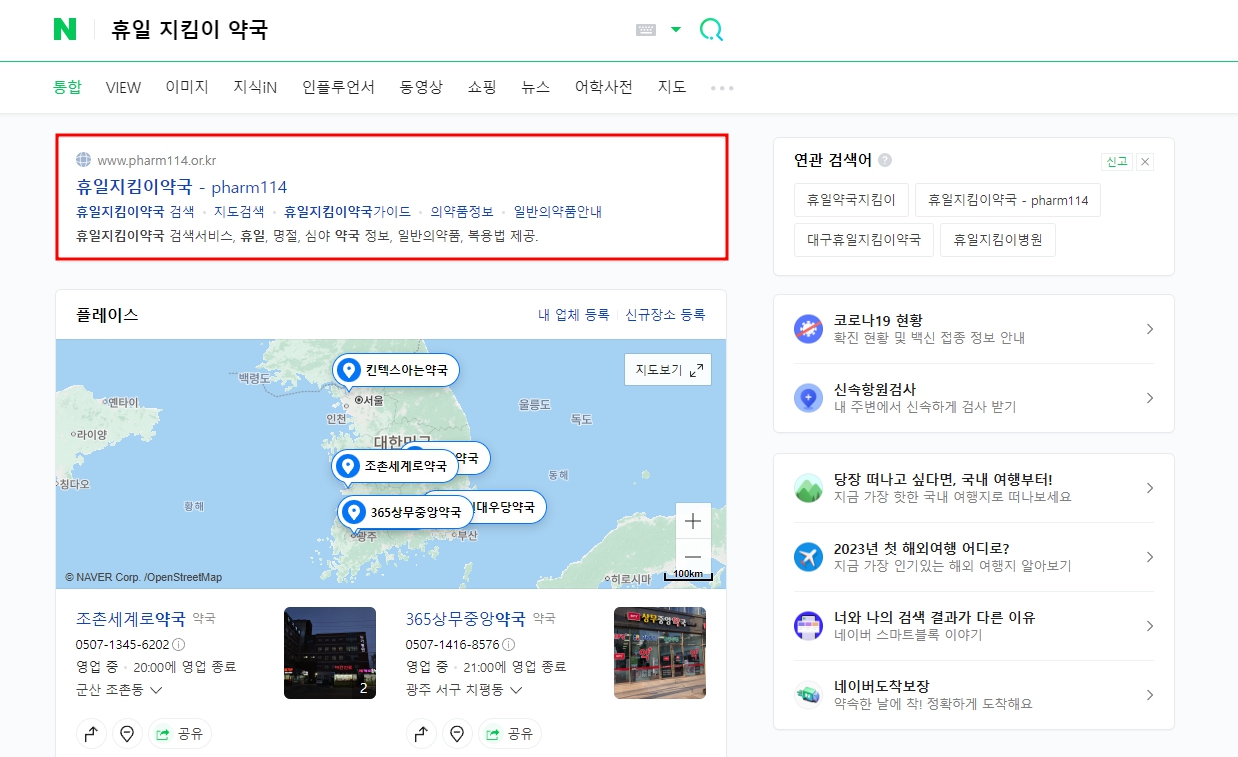Screen dimensions: 1238x757
Task: Click the 지도보기 expand map button
Action: [x=668, y=370]
